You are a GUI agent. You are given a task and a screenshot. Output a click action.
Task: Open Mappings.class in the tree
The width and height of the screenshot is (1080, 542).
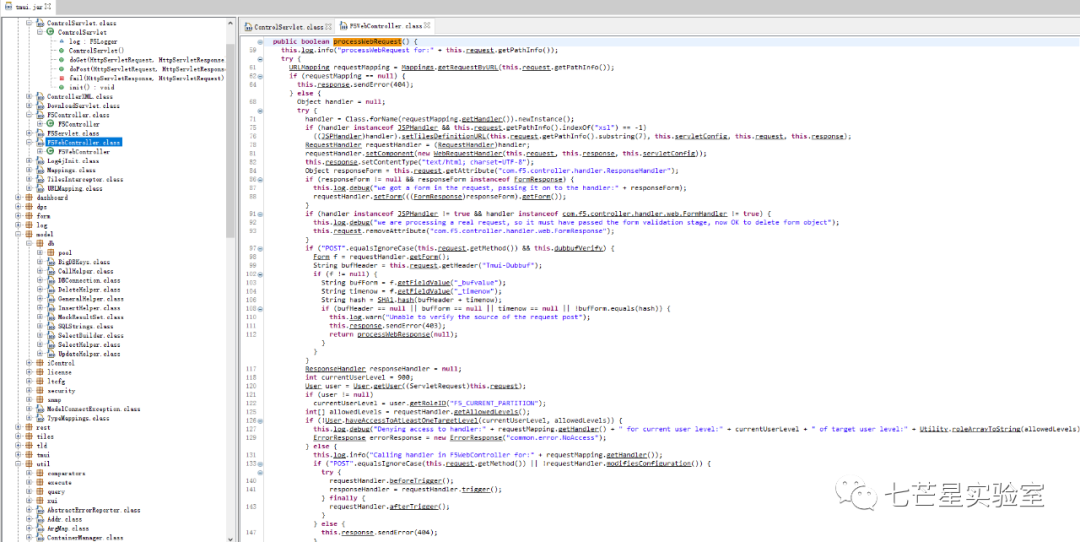[x=71, y=170]
